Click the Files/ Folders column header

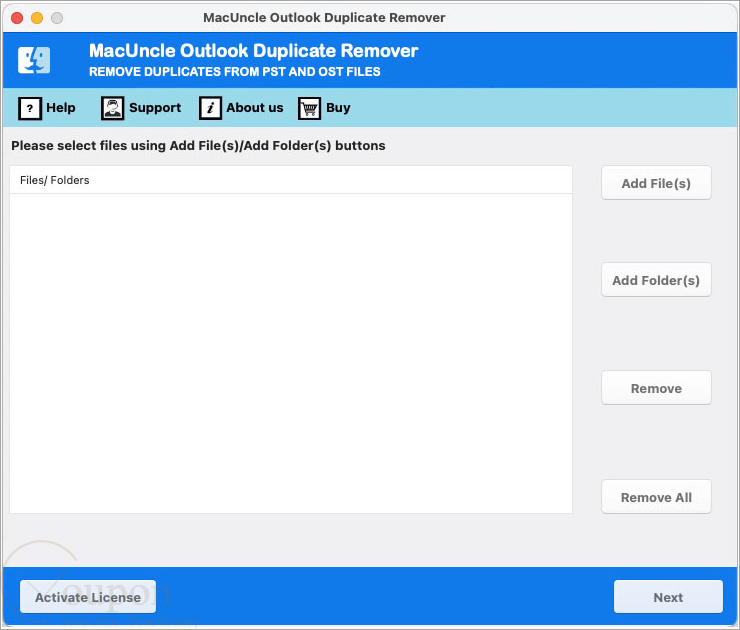point(291,180)
